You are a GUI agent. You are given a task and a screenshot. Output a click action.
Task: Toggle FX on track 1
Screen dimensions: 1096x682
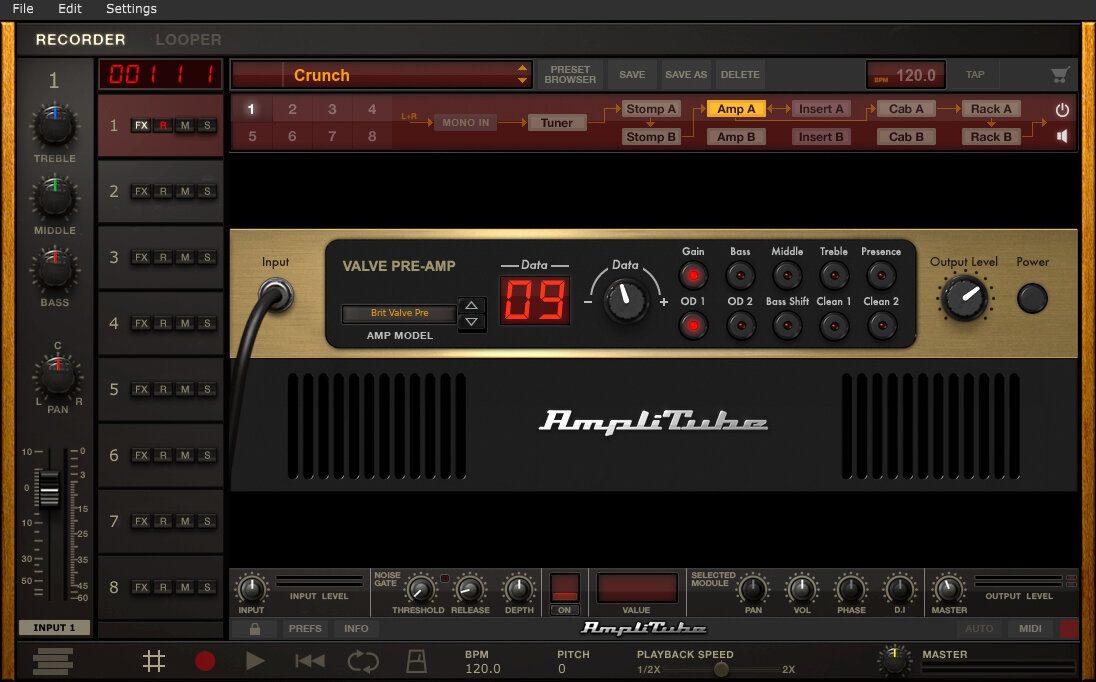tap(141, 126)
